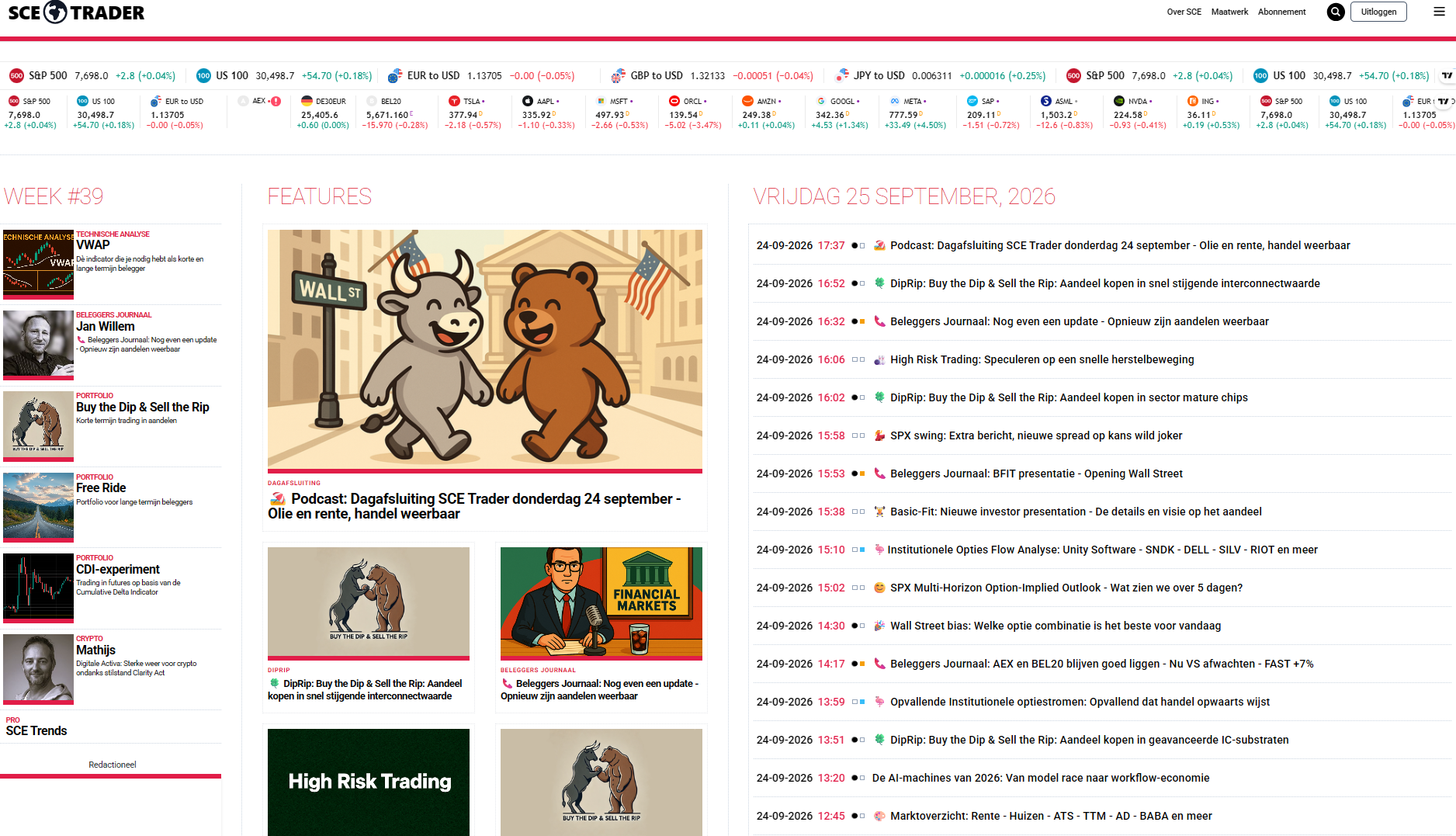Click the SAP ticker logo
Screen dimensions: 1456x836
pyautogui.click(x=972, y=101)
